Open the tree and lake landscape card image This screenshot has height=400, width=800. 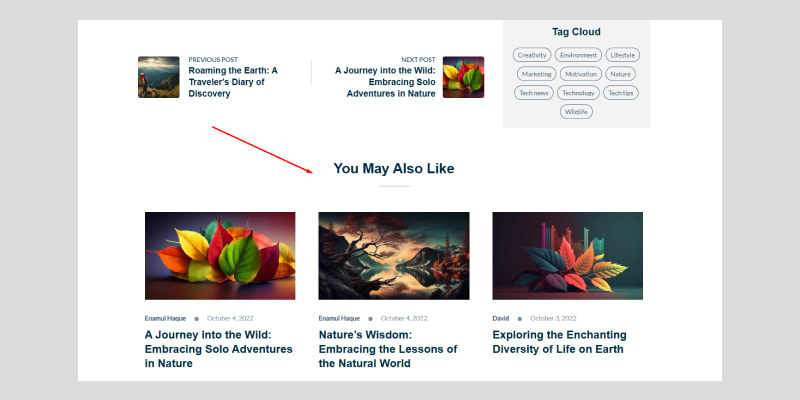(x=394, y=256)
